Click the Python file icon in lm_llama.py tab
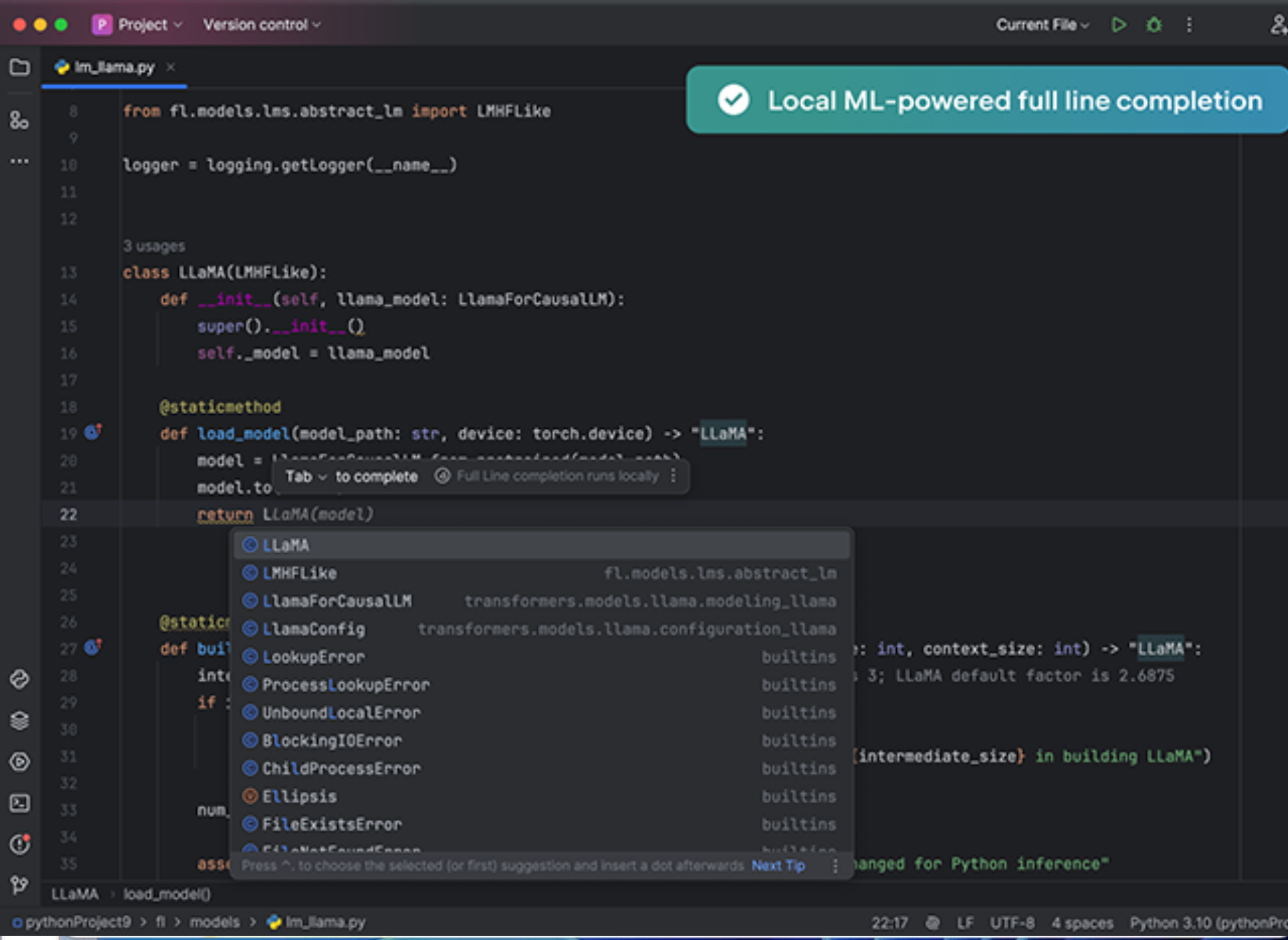This screenshot has width=1288, height=940. (62, 67)
